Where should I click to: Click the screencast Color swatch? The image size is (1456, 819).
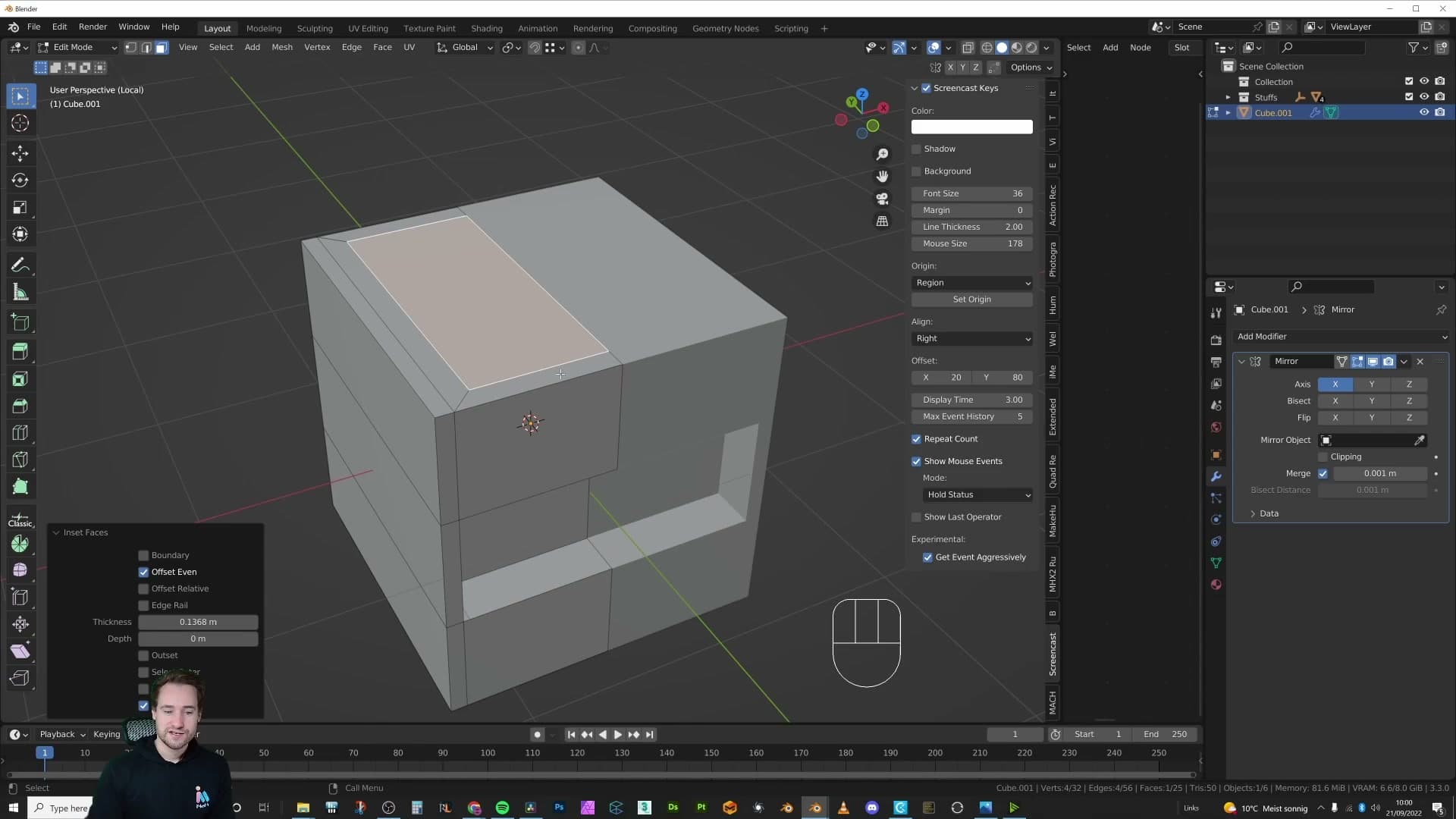point(972,127)
